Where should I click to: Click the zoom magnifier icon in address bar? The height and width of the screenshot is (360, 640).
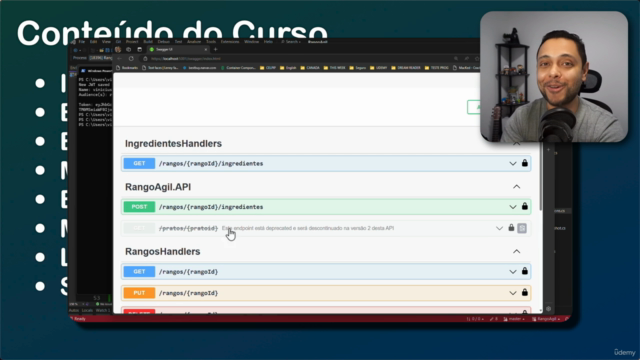456,59
